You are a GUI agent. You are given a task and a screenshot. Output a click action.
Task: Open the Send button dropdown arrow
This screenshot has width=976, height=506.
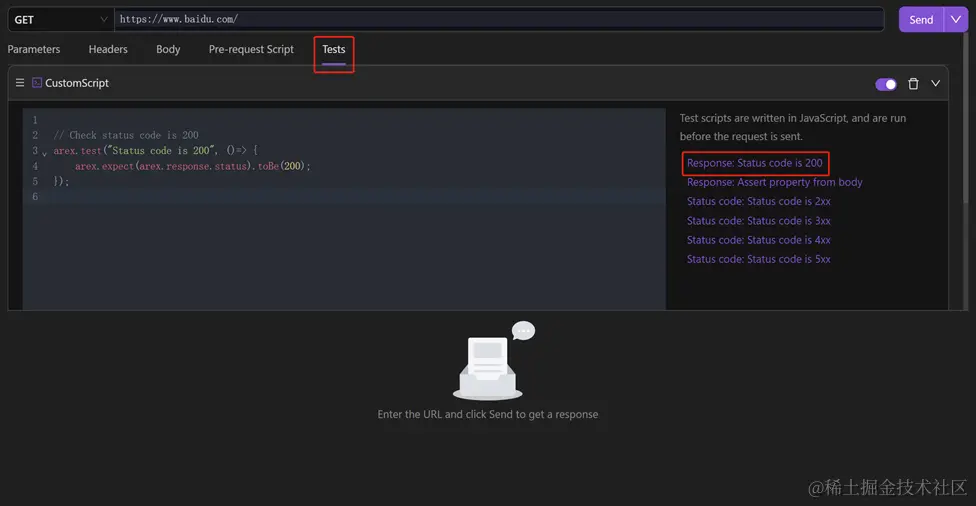tap(955, 19)
